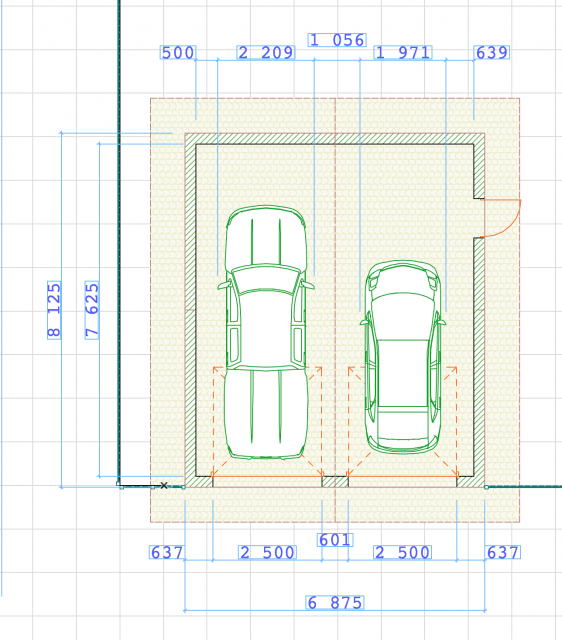Select the right 637 wall dimension

(503, 552)
